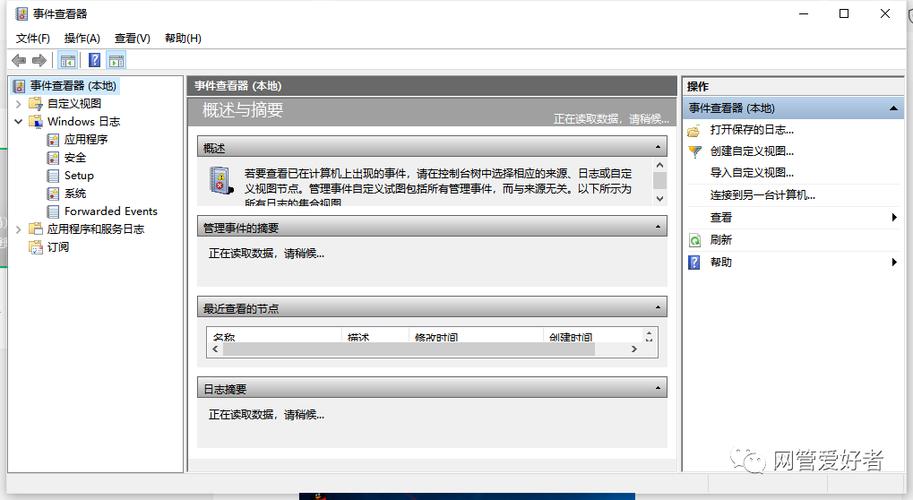Select the Forwarded Events log
This screenshot has width=913, height=500.
pos(110,211)
